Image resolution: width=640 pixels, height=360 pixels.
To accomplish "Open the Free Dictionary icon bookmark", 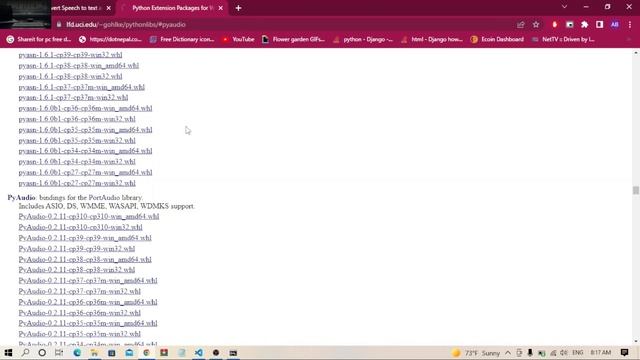I will coord(182,40).
